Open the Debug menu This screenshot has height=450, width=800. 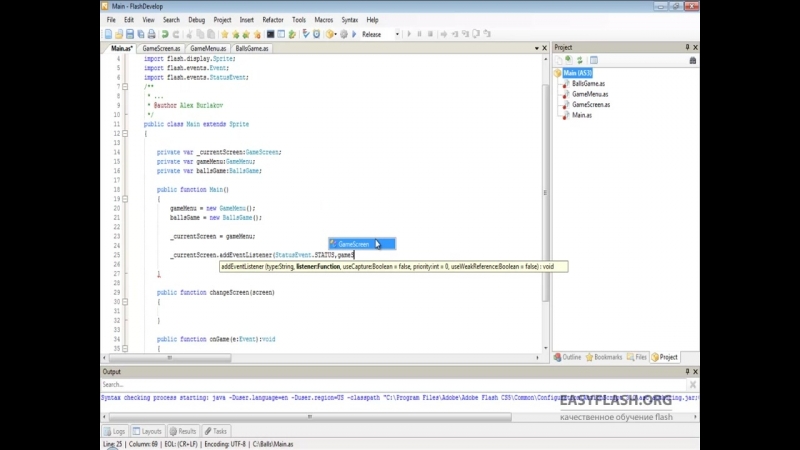coord(196,20)
